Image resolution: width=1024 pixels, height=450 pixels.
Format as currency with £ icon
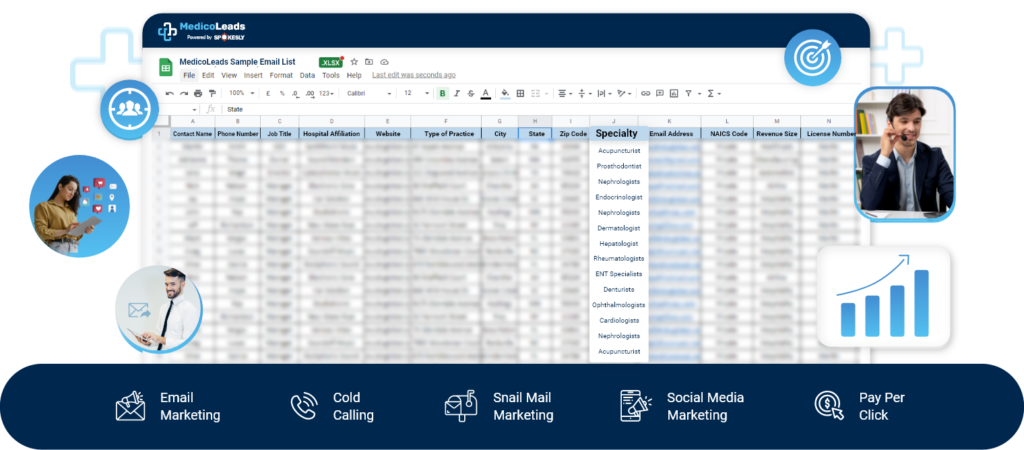coord(268,93)
